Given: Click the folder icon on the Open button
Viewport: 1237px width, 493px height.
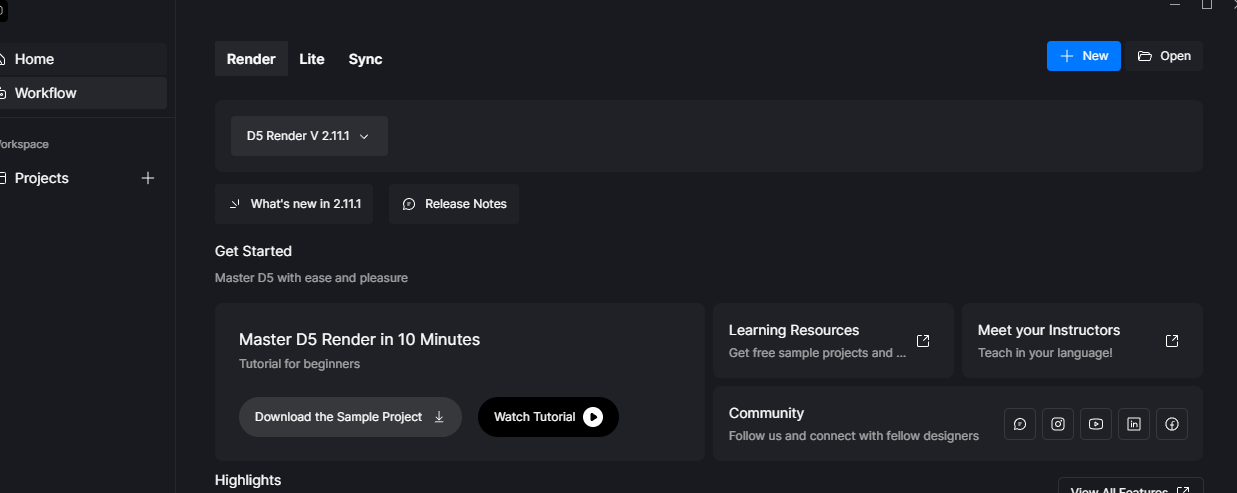Looking at the screenshot, I should pyautogui.click(x=1145, y=56).
